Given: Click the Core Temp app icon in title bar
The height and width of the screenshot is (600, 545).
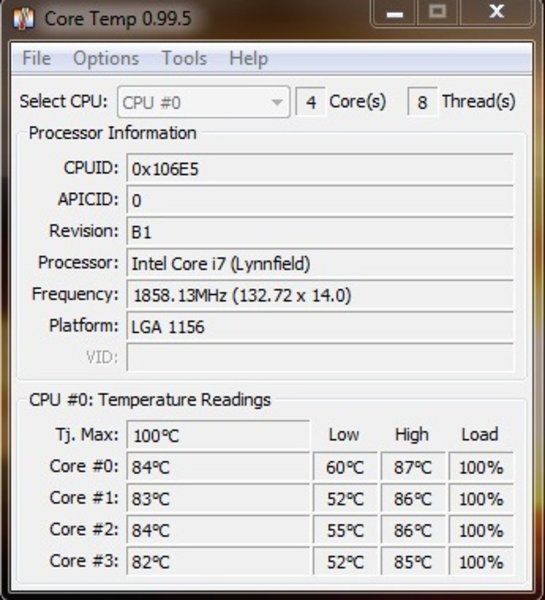Looking at the screenshot, I should pos(24,18).
